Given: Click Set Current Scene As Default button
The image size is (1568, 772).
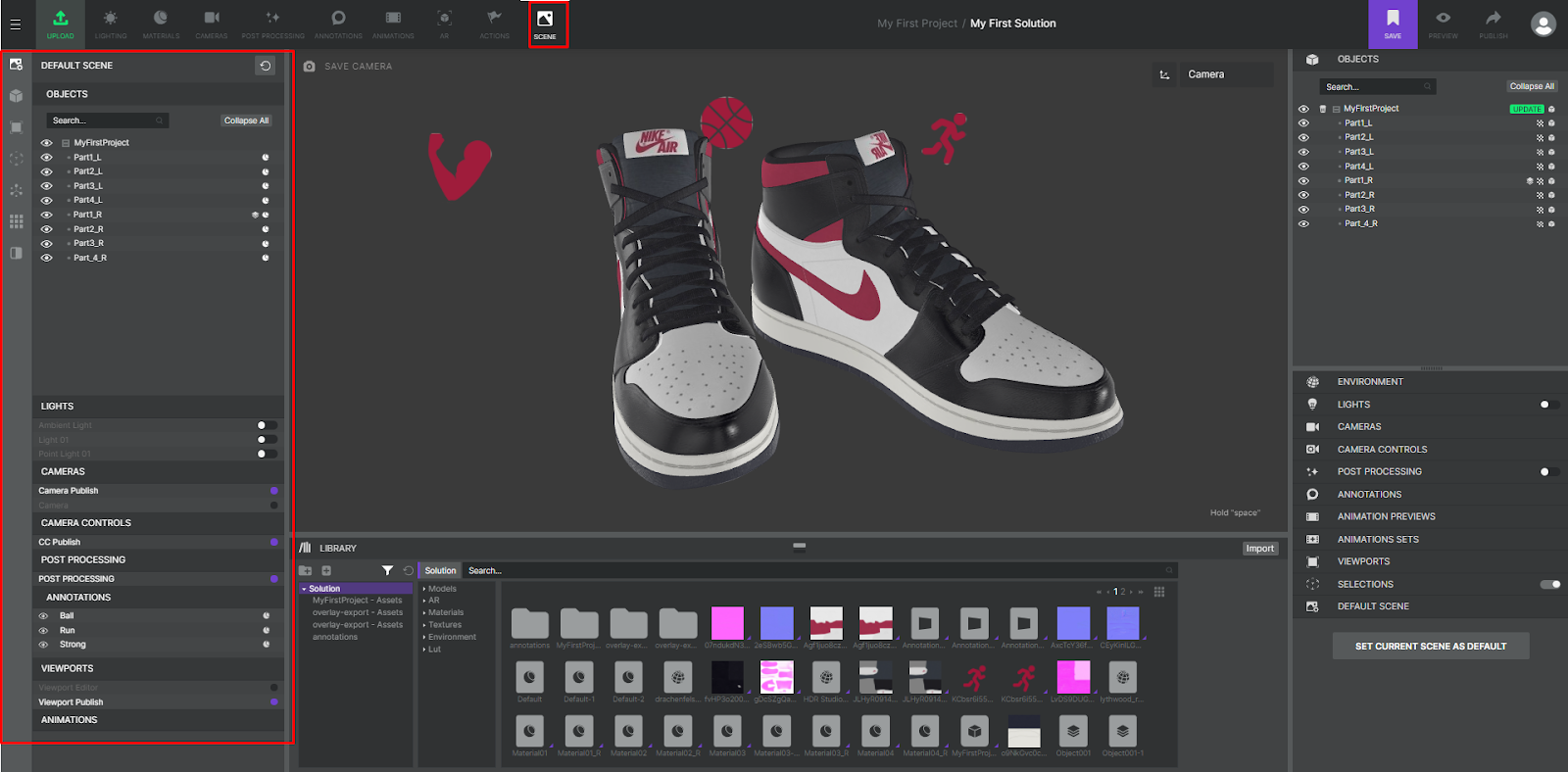Looking at the screenshot, I should pyautogui.click(x=1430, y=647).
